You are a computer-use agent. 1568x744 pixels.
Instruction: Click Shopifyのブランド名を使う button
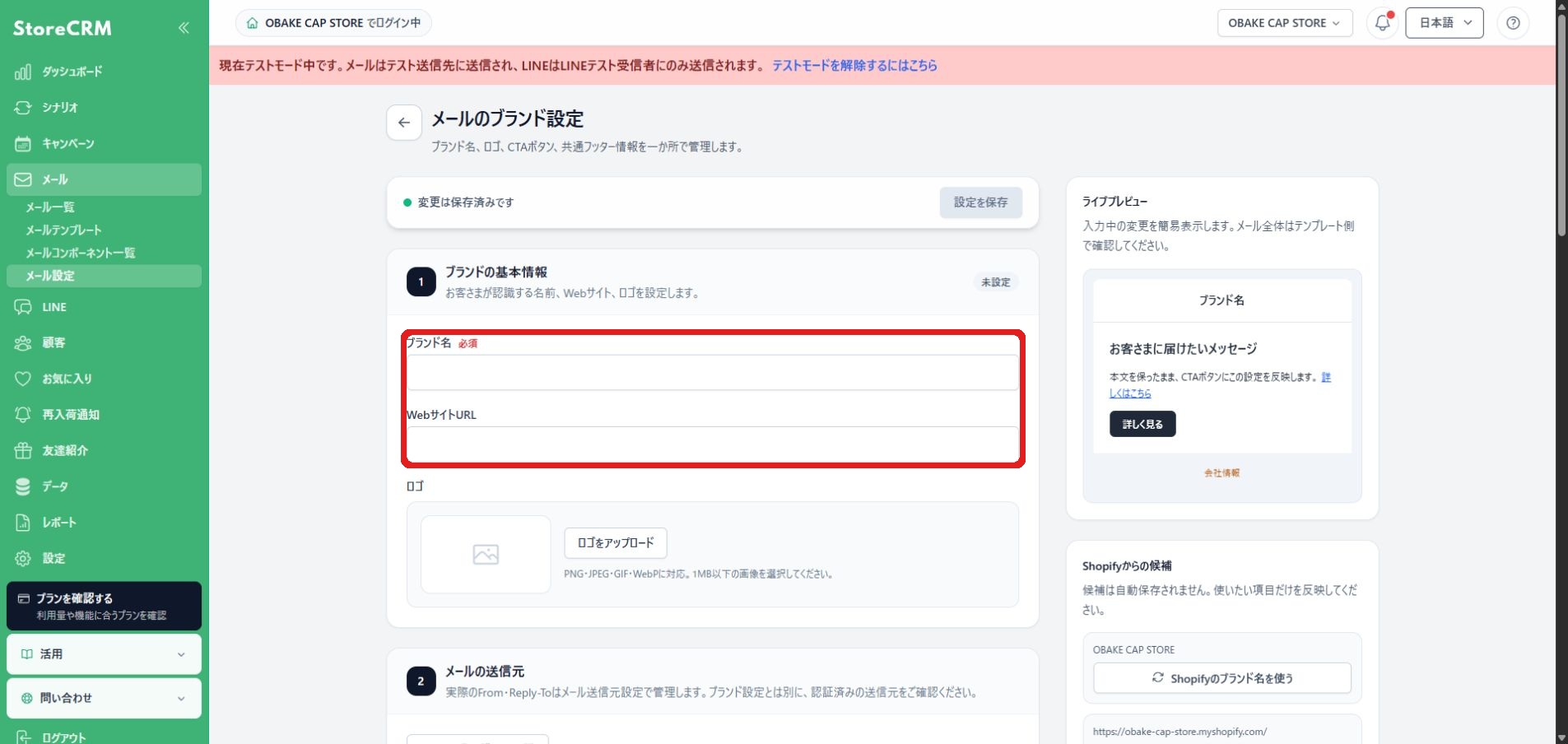1222,678
